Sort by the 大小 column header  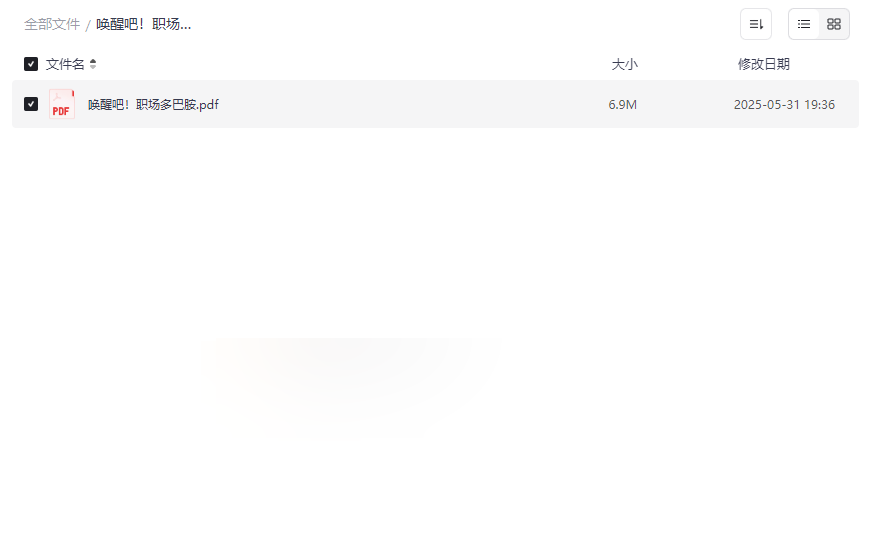[624, 64]
